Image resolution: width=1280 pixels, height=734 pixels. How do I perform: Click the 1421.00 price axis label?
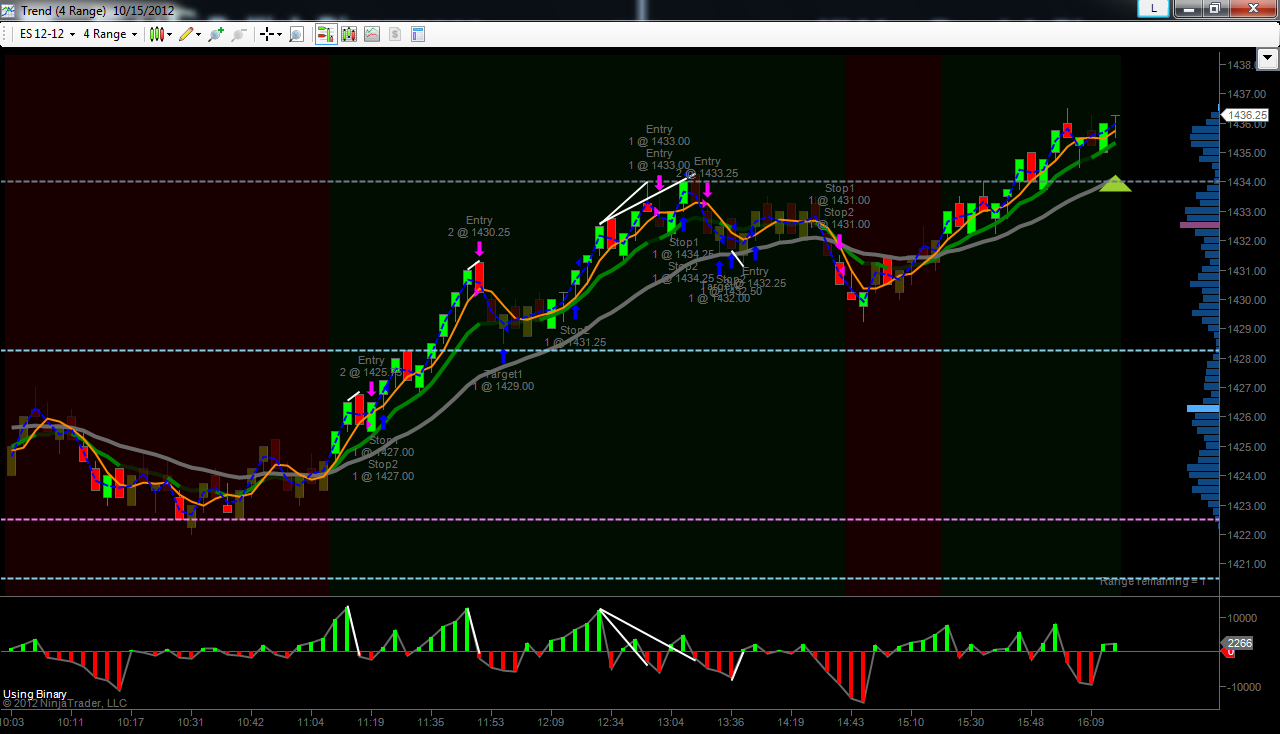pos(1247,564)
